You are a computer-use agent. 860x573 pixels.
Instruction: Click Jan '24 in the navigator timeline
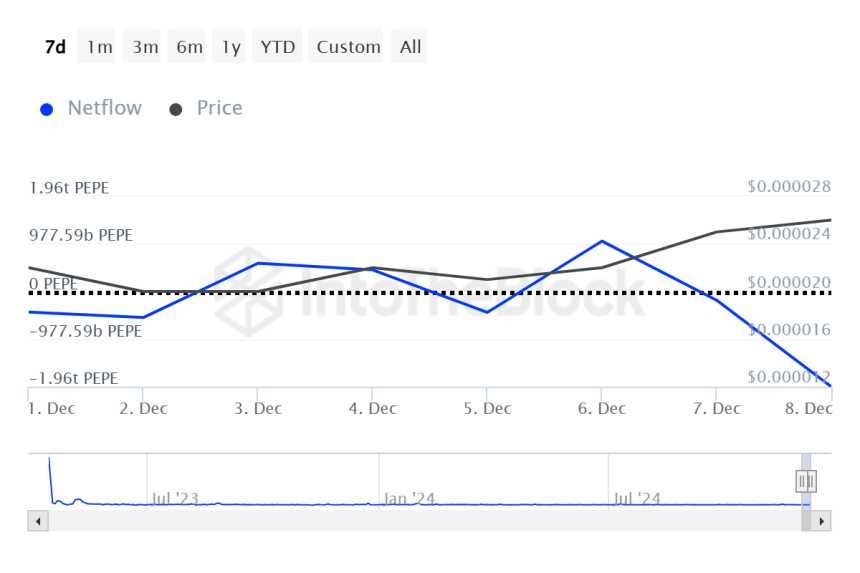410,498
